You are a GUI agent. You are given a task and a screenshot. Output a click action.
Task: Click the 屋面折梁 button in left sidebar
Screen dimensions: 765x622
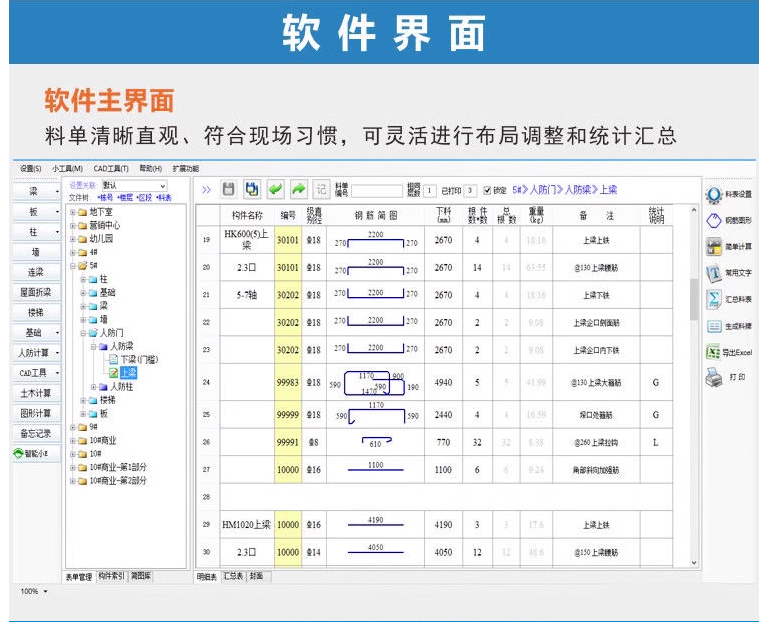pos(36,292)
